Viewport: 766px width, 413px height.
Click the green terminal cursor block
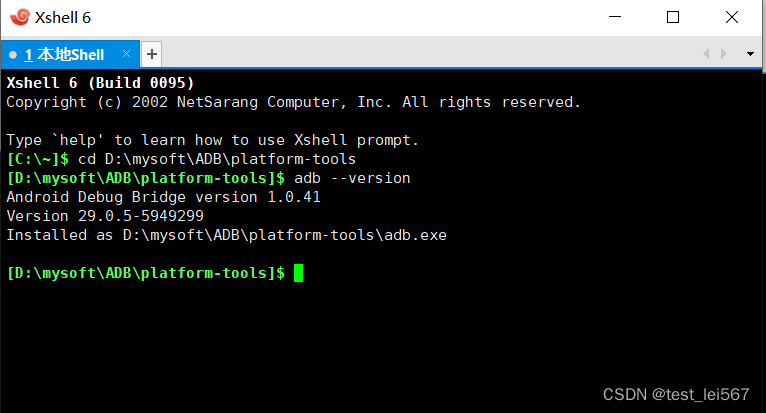[298, 273]
